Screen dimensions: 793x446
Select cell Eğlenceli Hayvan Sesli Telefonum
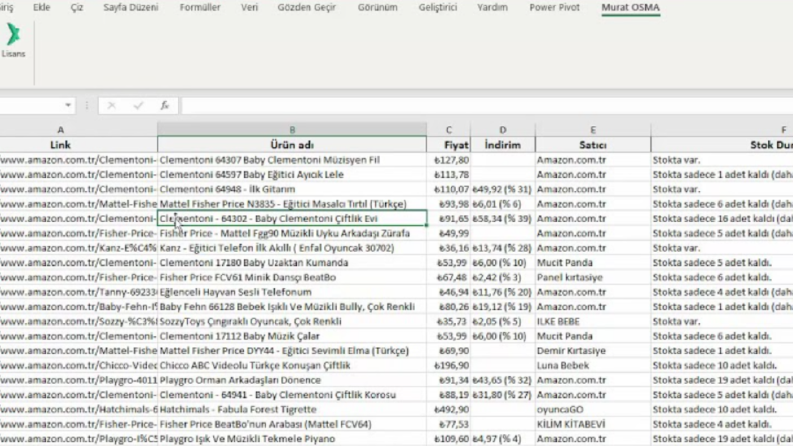[x=292, y=292]
